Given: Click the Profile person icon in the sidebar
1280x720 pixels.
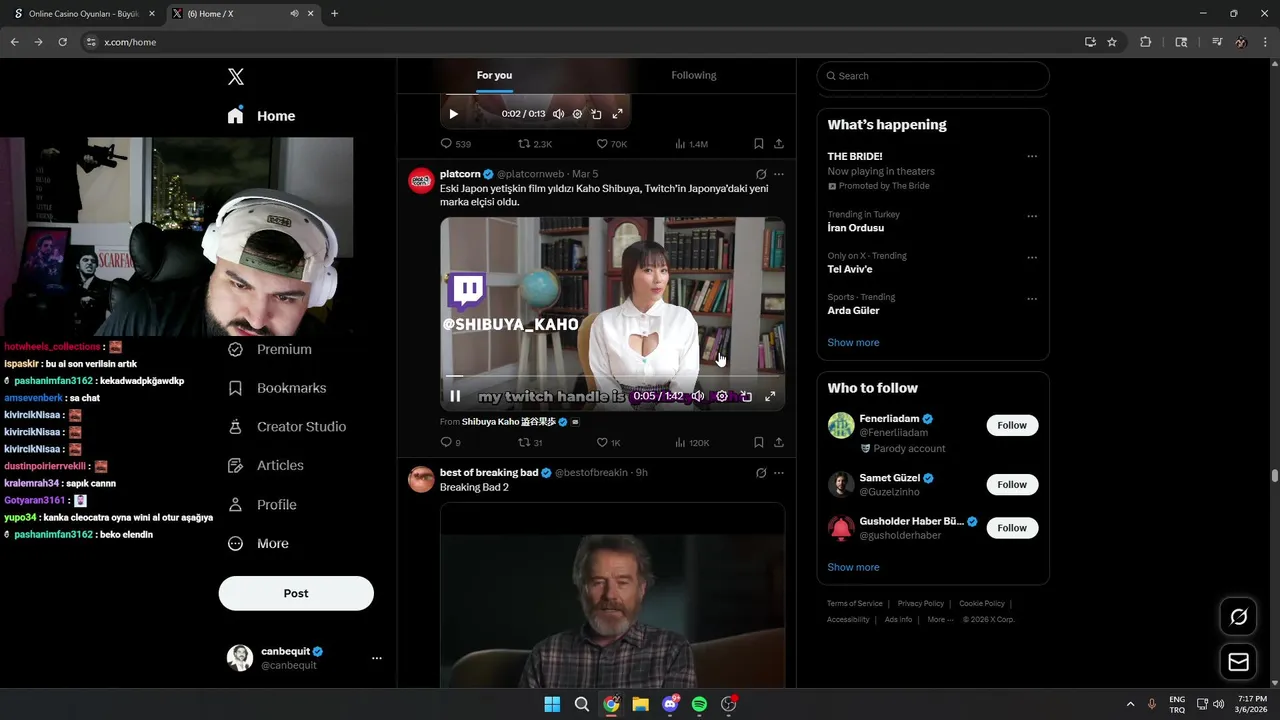Looking at the screenshot, I should [236, 505].
